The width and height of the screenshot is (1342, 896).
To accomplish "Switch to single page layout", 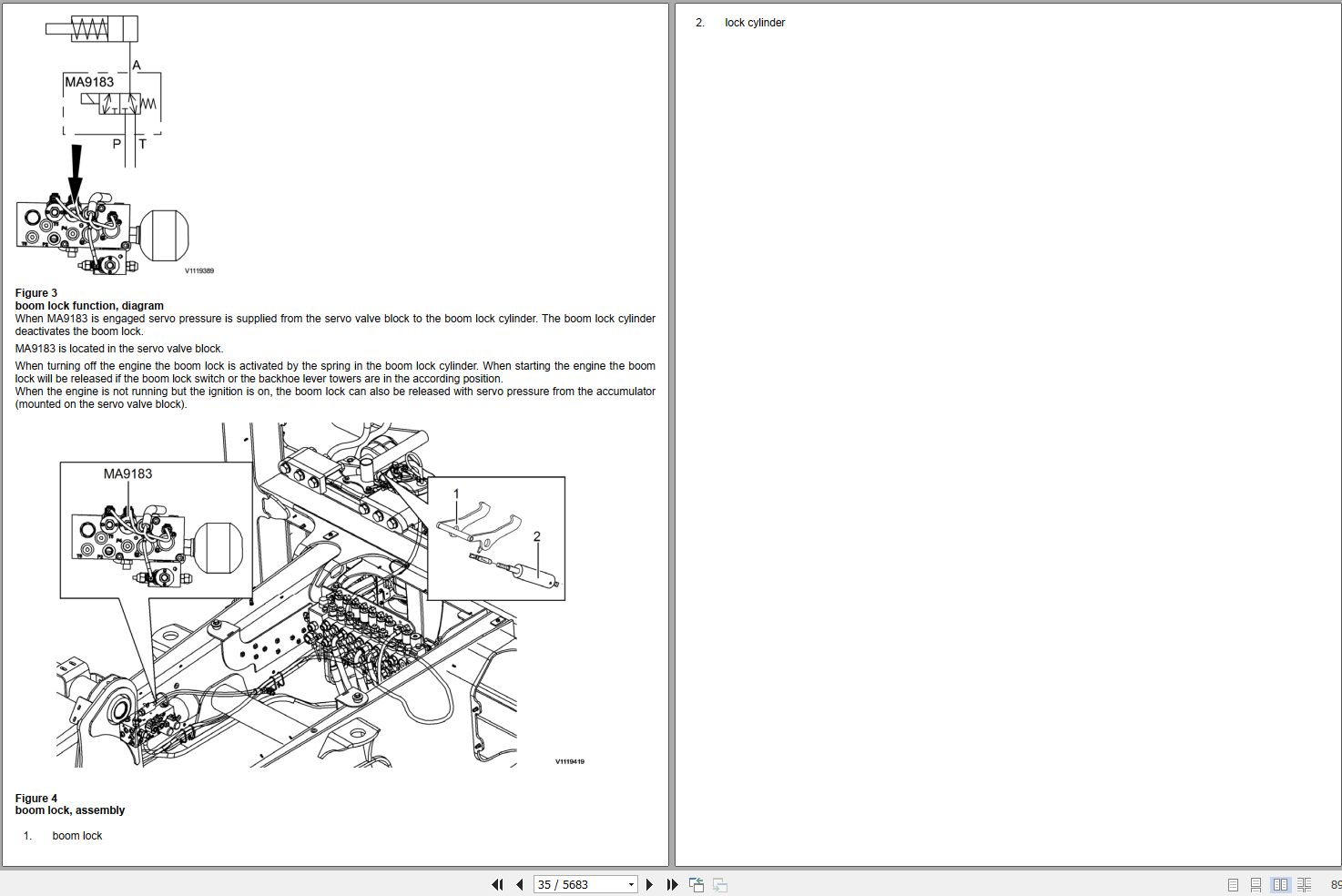I will tap(1233, 884).
